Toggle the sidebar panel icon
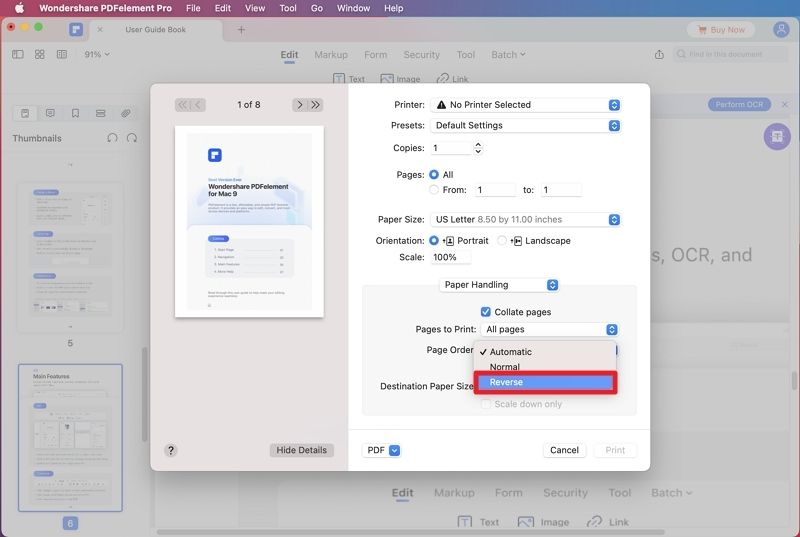Screen dimensions: 800x537 point(18,54)
